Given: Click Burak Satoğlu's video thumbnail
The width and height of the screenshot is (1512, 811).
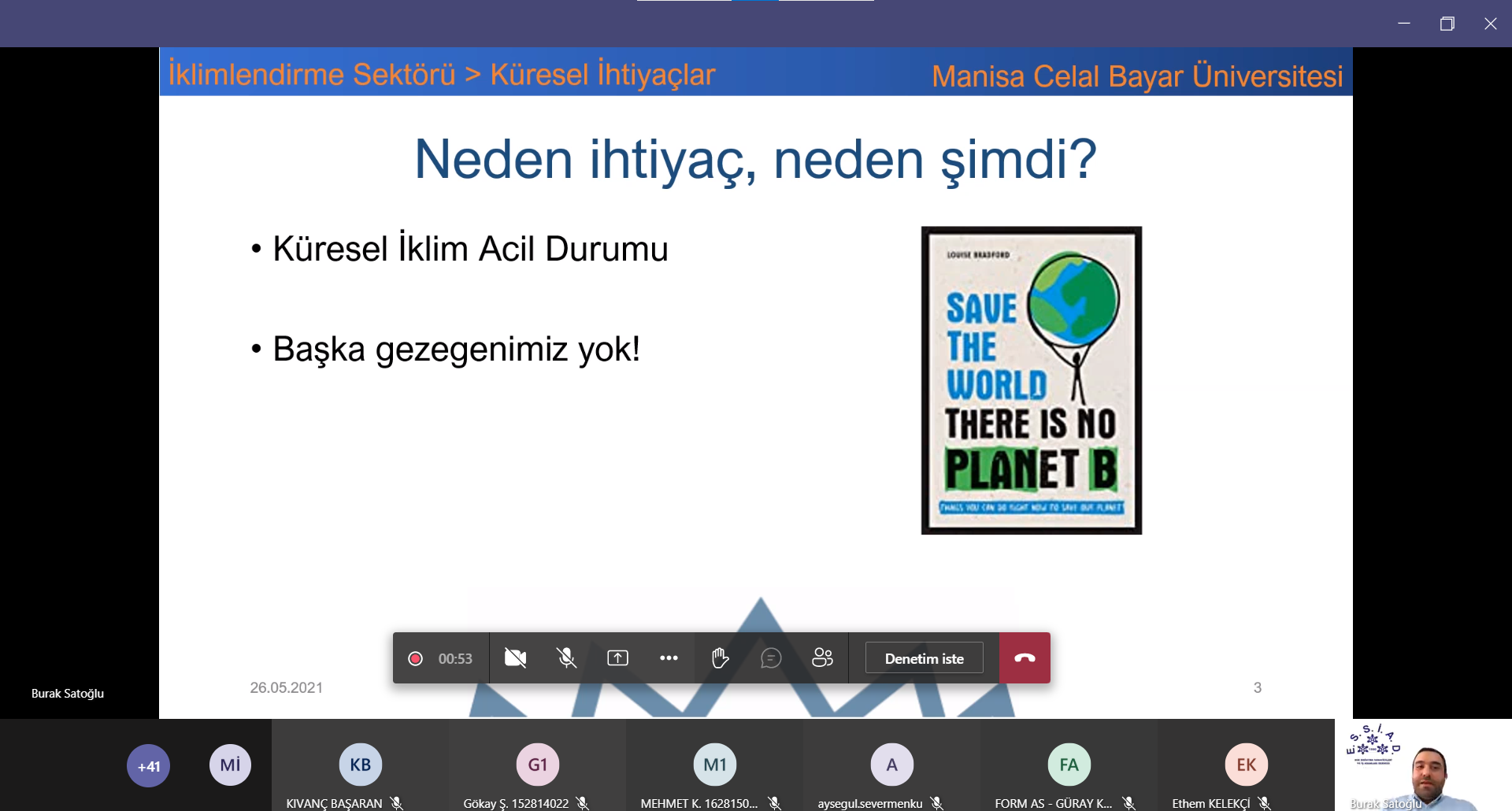Looking at the screenshot, I should [x=1423, y=765].
